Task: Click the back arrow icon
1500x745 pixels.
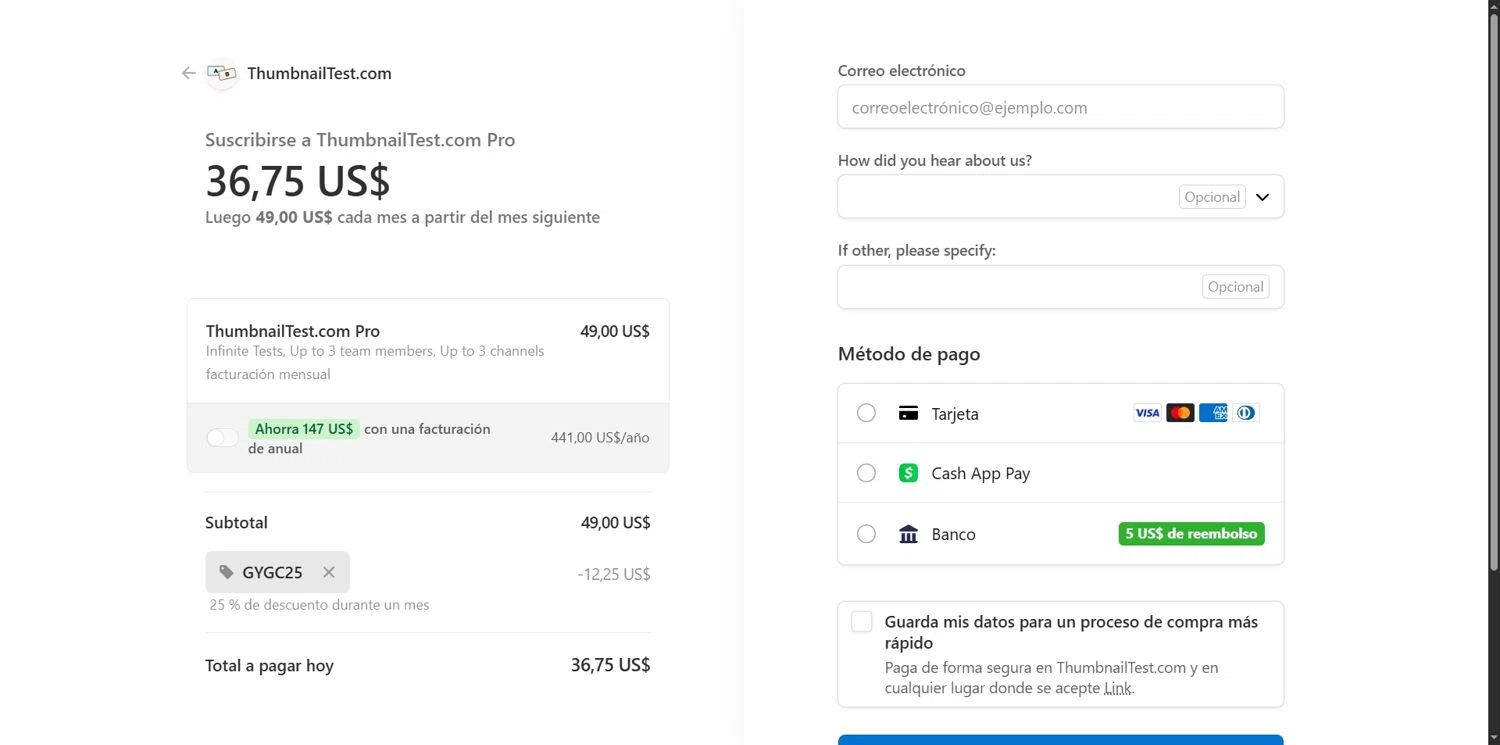Action: click(x=188, y=73)
